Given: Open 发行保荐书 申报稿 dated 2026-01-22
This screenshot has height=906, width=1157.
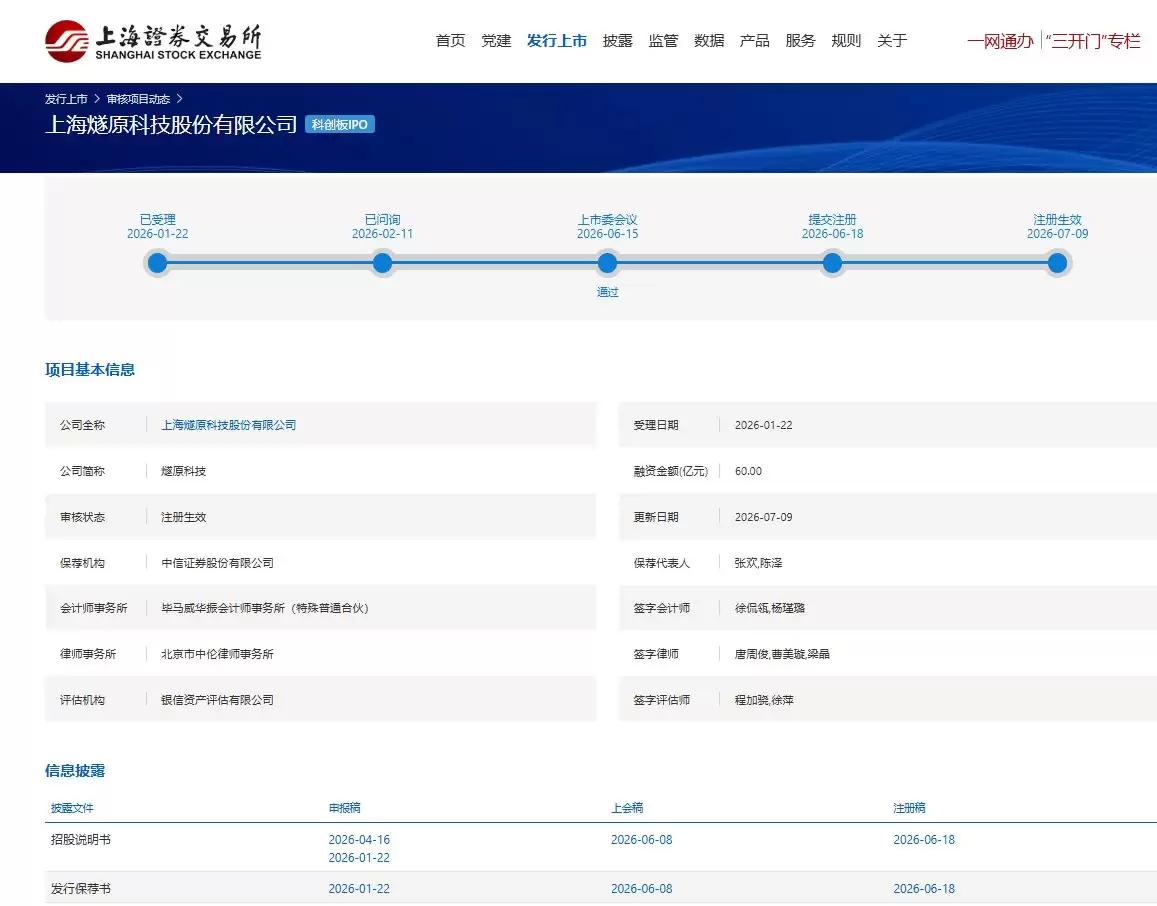Looking at the screenshot, I should pyautogui.click(x=359, y=889).
